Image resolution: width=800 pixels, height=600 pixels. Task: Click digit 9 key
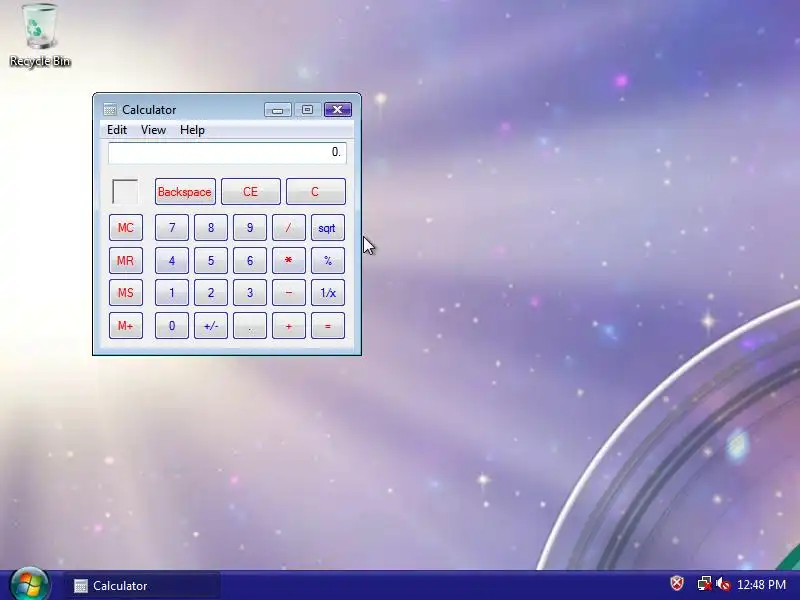(x=249, y=228)
